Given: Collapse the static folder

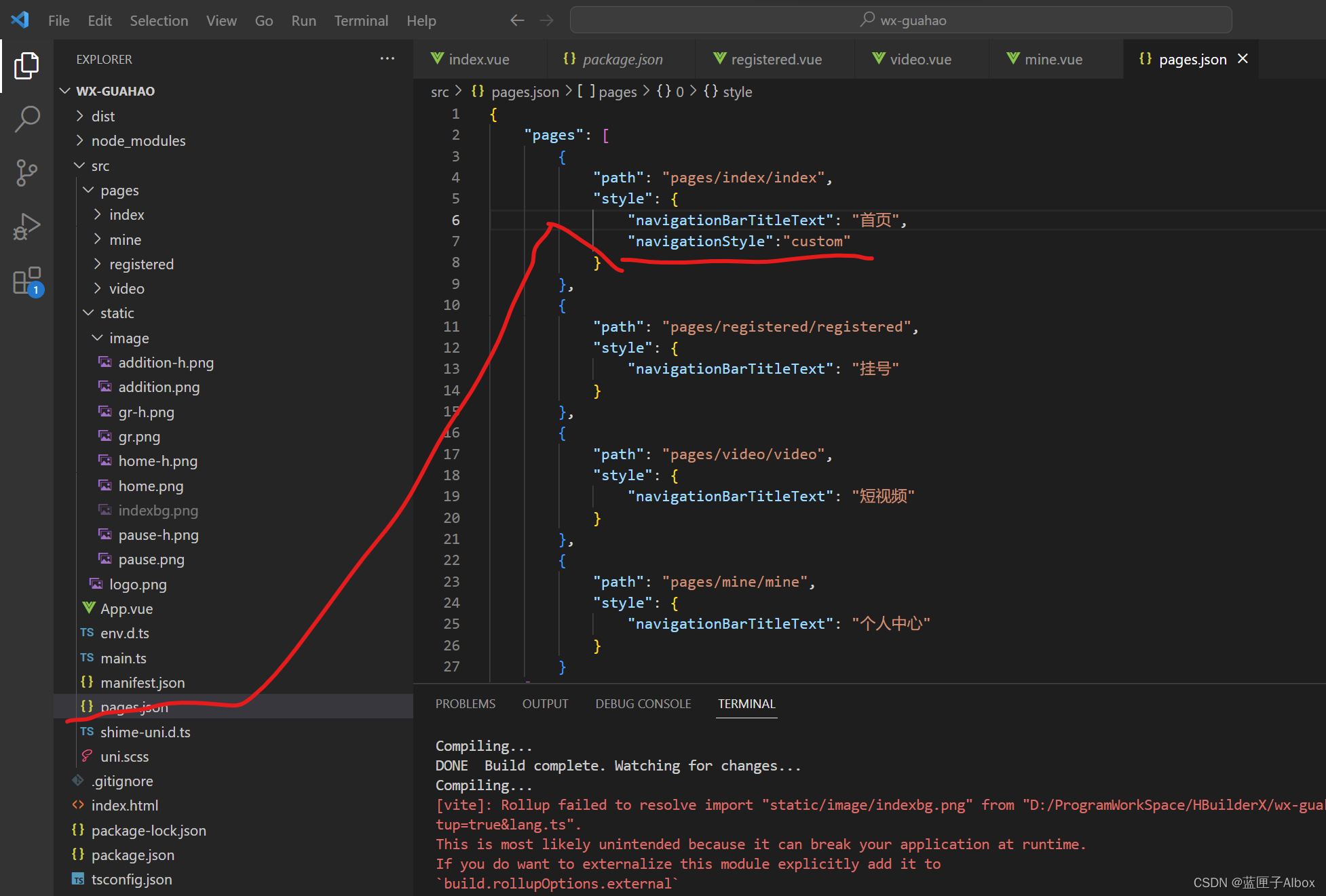Looking at the screenshot, I should click(117, 313).
